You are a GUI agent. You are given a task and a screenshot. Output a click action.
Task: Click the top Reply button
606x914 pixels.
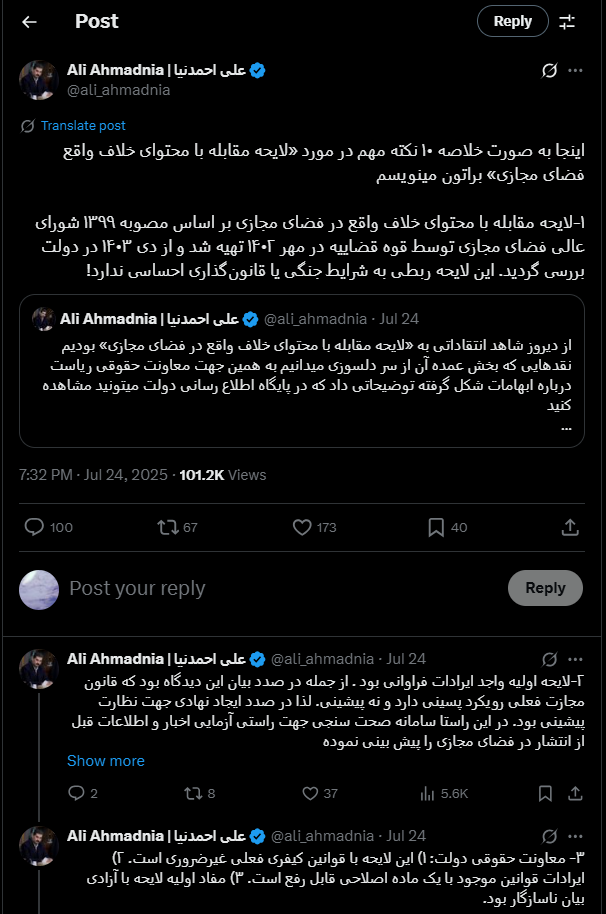513,21
